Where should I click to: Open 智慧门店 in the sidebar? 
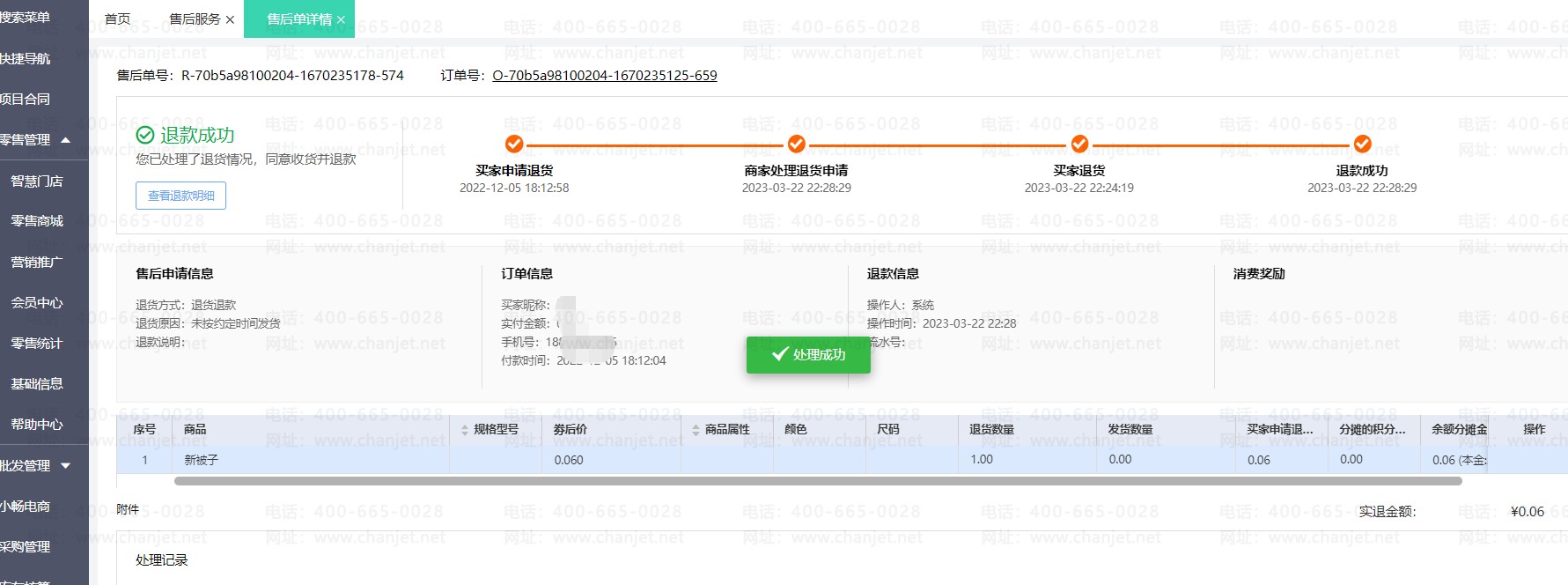coord(37,181)
